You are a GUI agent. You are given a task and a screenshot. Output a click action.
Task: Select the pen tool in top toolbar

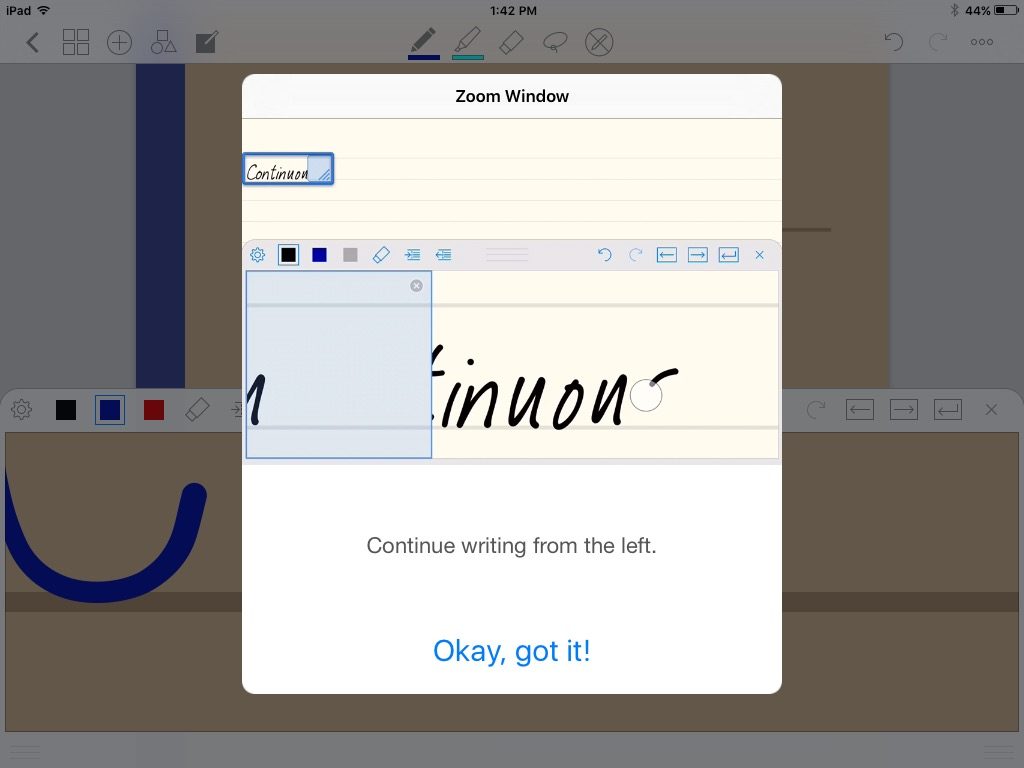423,42
